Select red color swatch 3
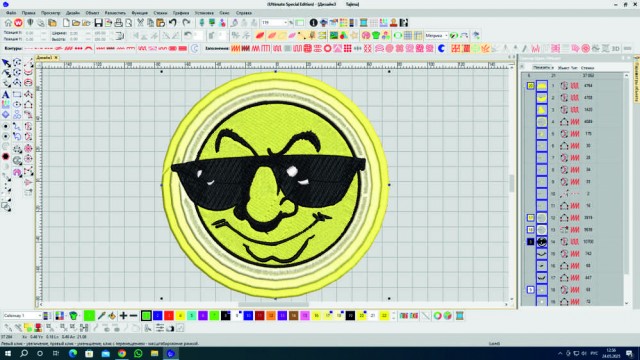Image resolution: width=640 pixels, height=360 pixels. pyautogui.click(x=169, y=316)
